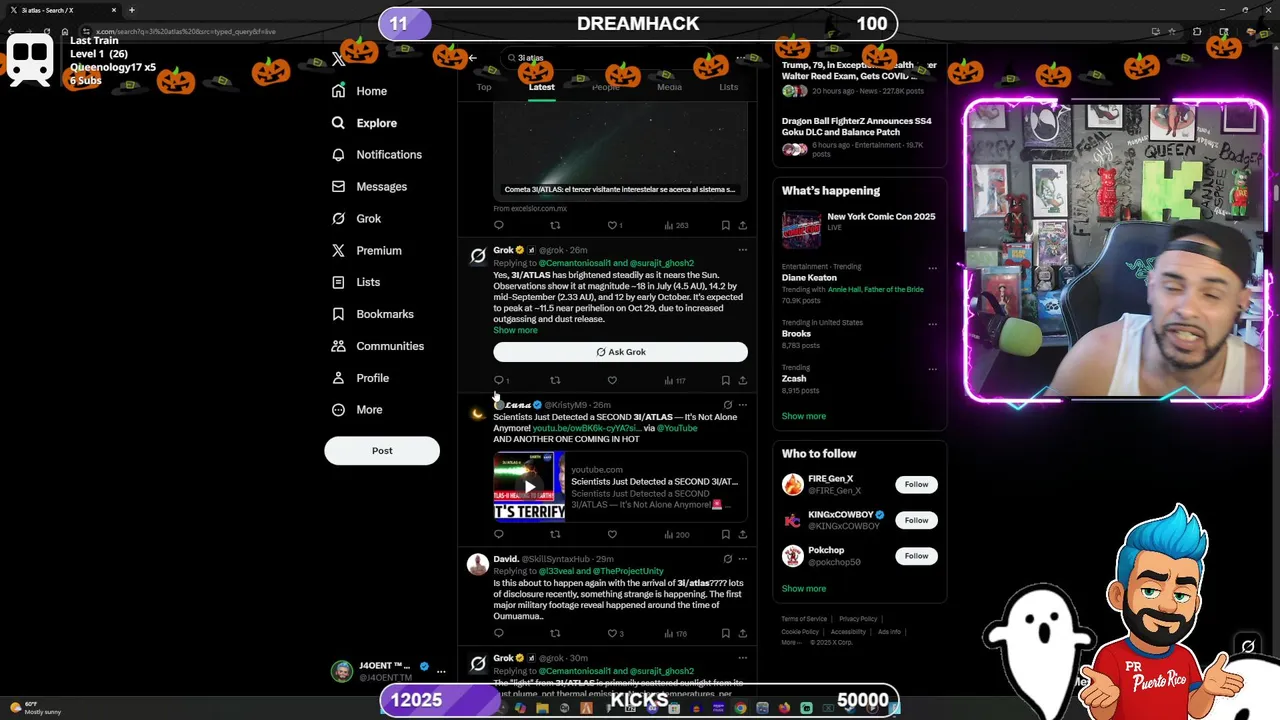Click the Grok explain icon on Luna's post
Image resolution: width=1280 pixels, height=720 pixels.
(727, 405)
